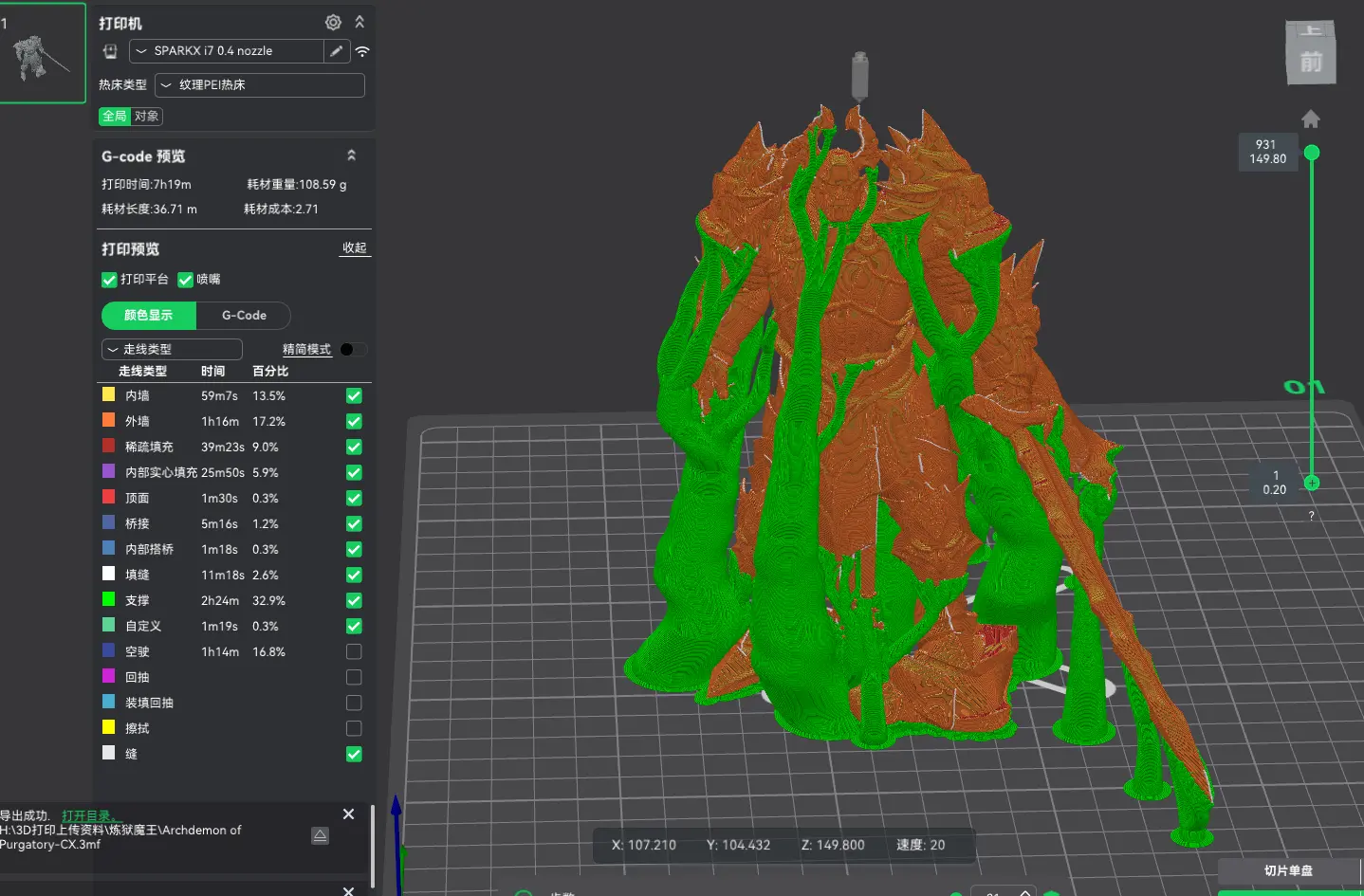The width and height of the screenshot is (1364, 896).
Task: Open the SPARKX i7 0.4 nozzle dropdown
Action: tap(228, 51)
